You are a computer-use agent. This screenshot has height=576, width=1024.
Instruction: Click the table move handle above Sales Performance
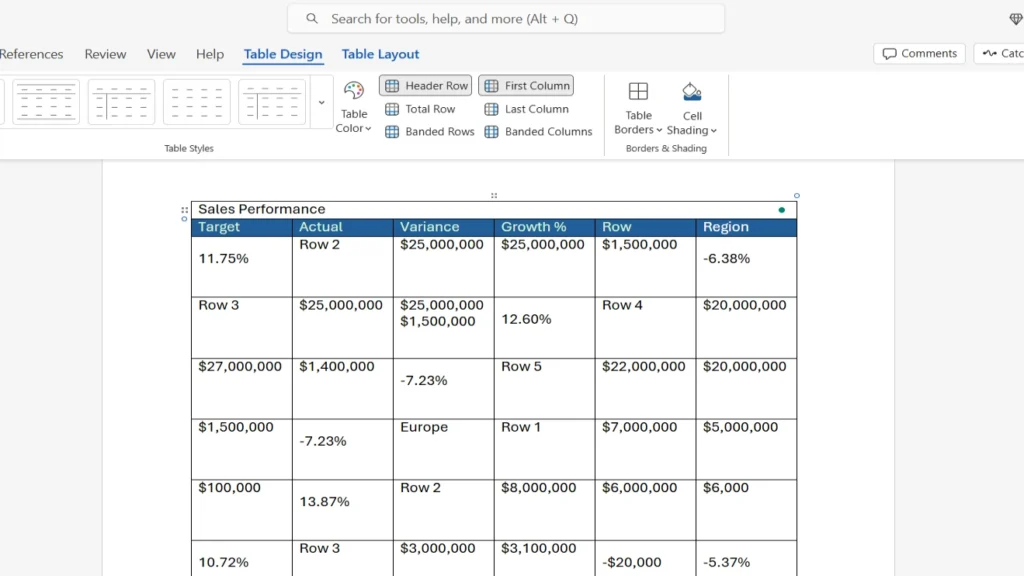point(493,195)
